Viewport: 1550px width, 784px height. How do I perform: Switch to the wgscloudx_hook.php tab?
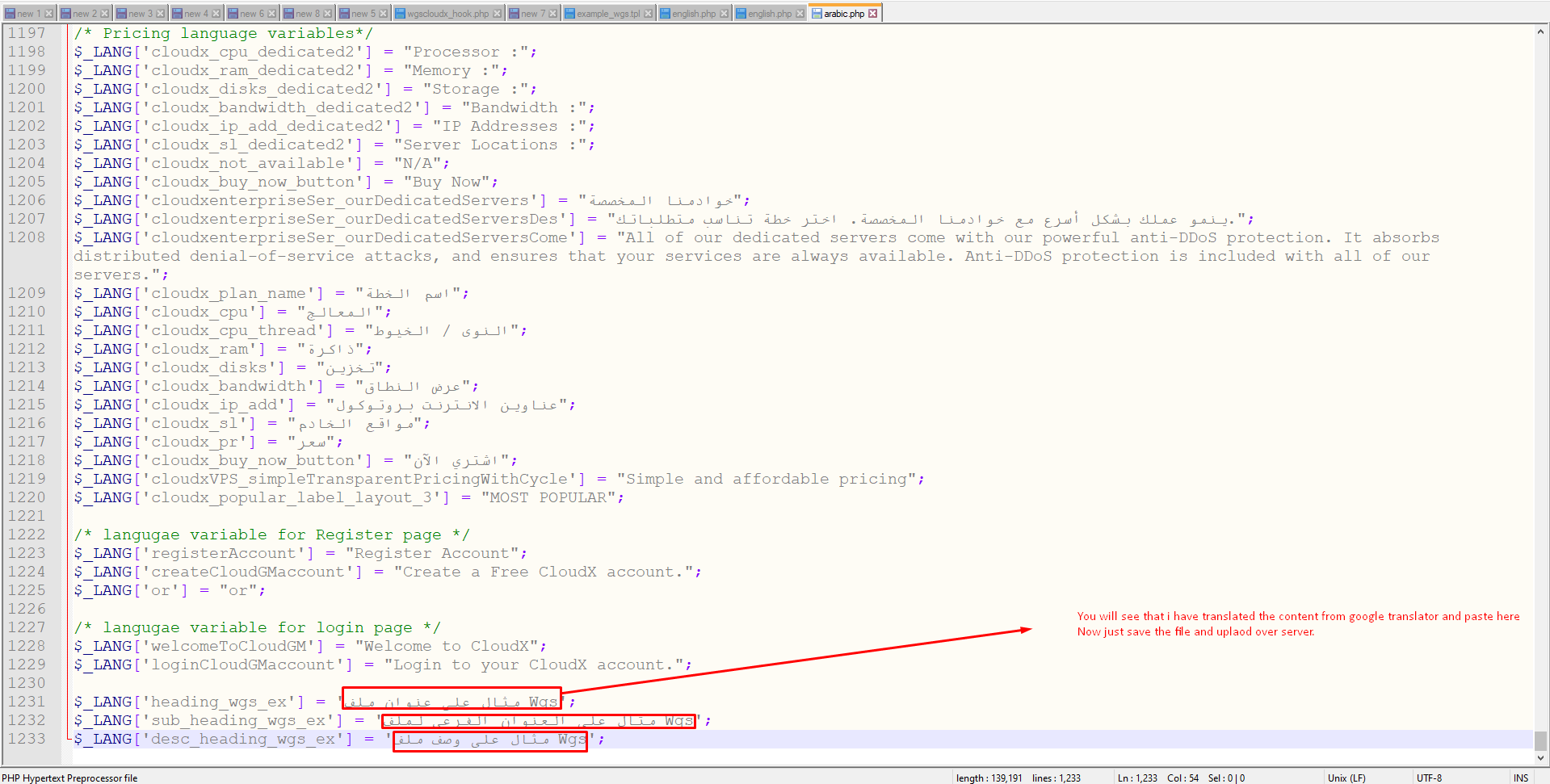(447, 14)
